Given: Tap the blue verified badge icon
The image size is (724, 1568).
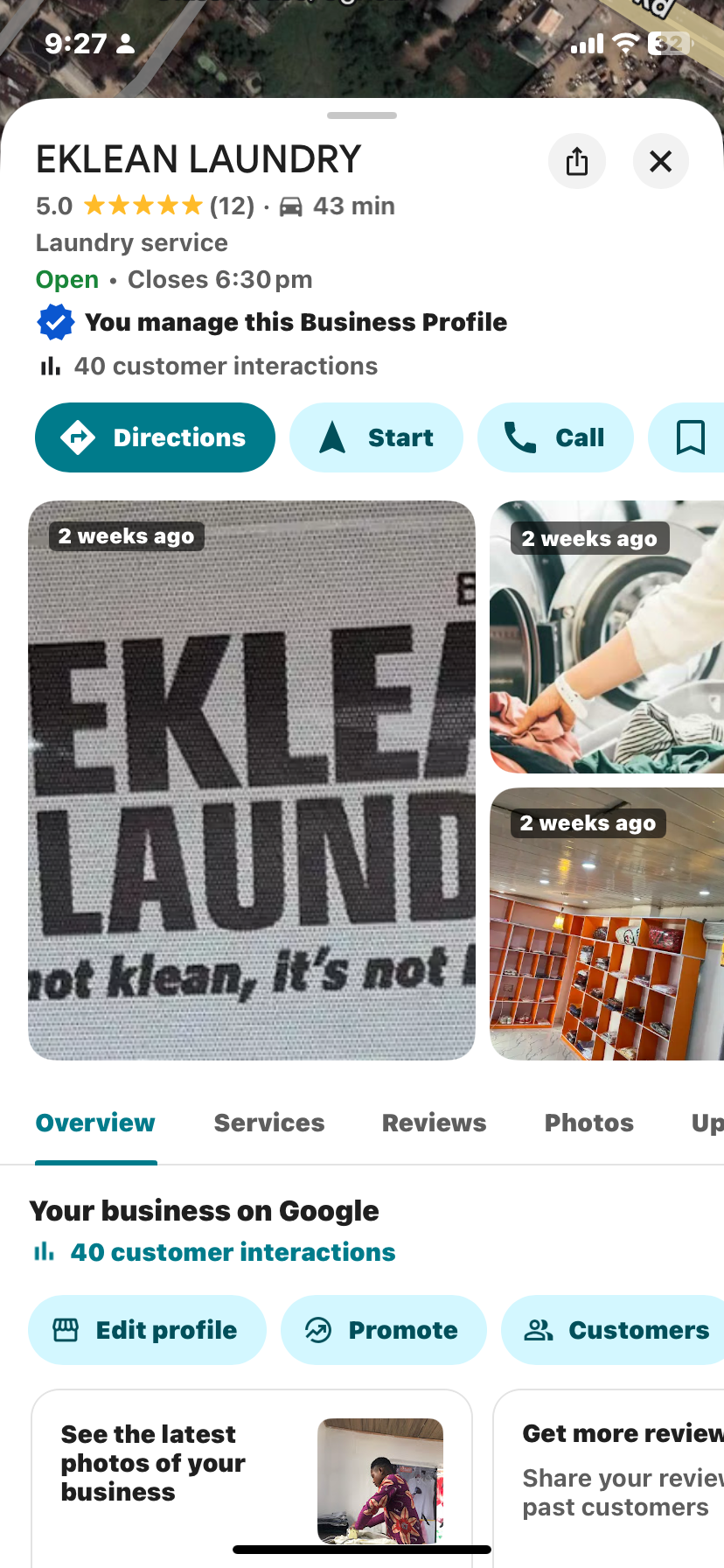Looking at the screenshot, I should tap(55, 322).
